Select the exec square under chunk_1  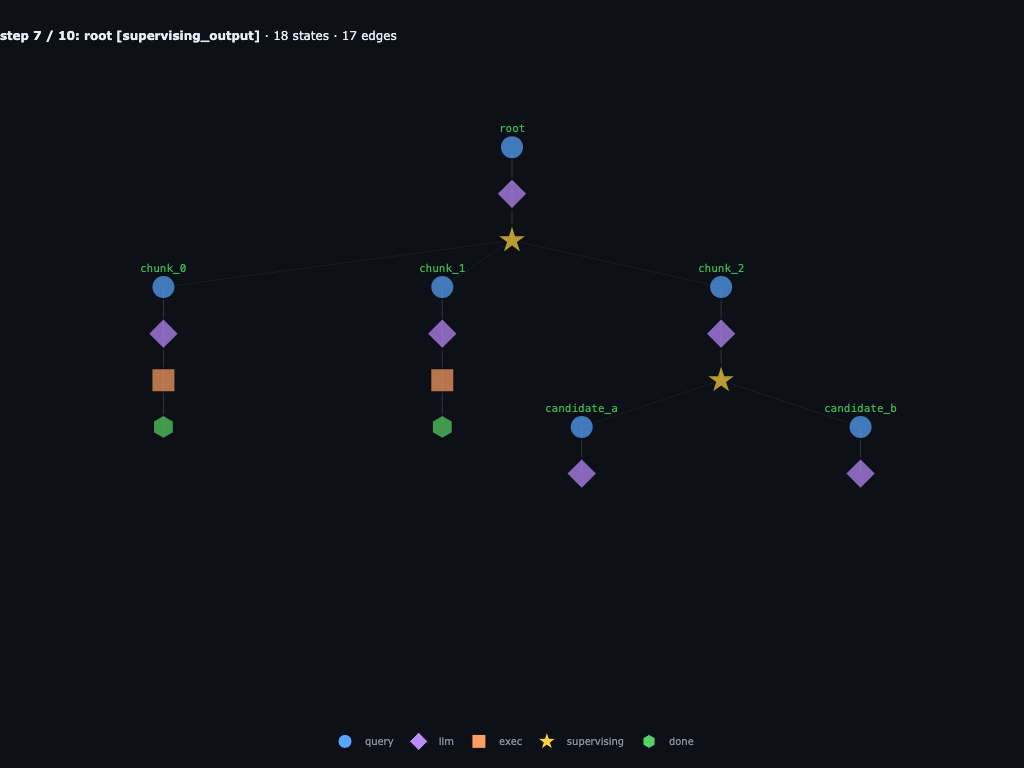click(x=442, y=380)
